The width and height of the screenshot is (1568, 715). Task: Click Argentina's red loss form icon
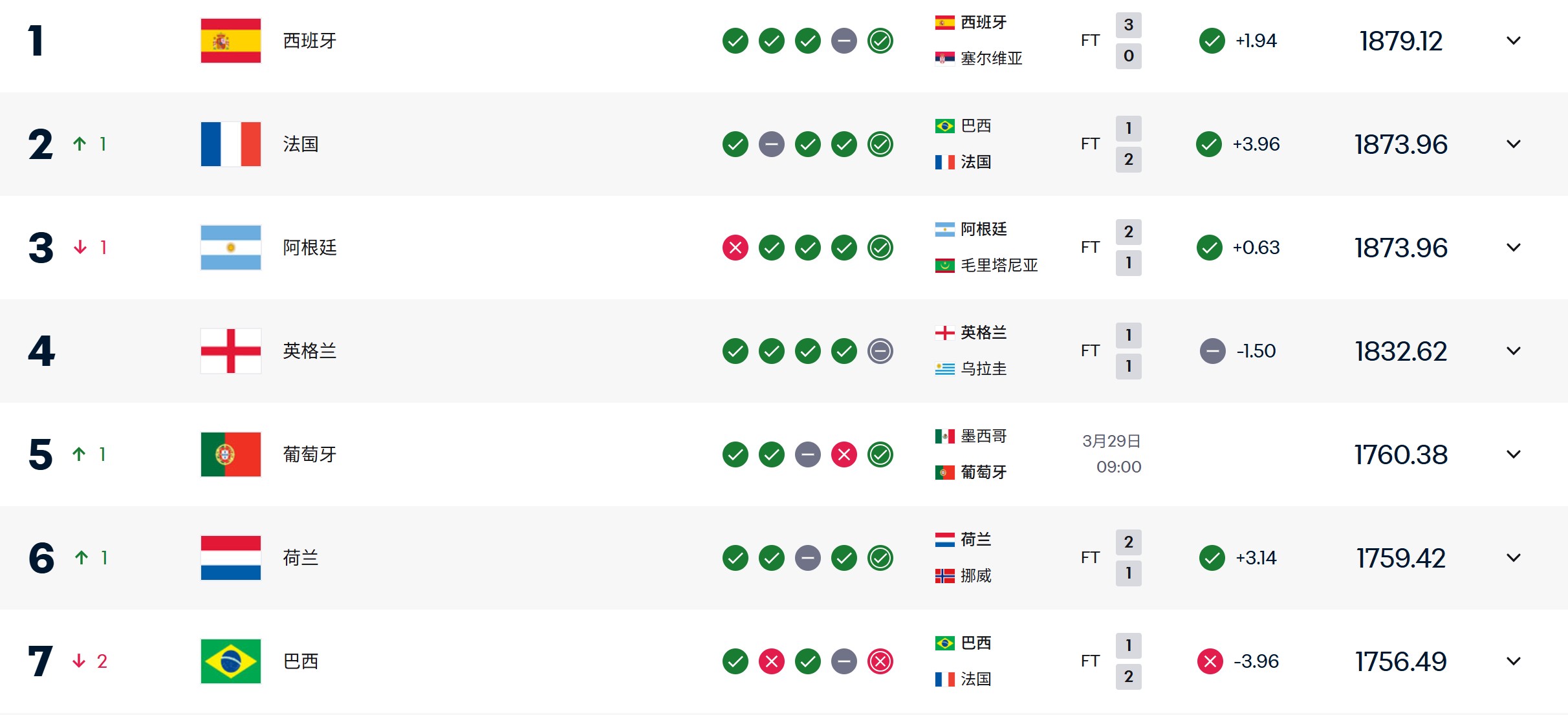735,248
